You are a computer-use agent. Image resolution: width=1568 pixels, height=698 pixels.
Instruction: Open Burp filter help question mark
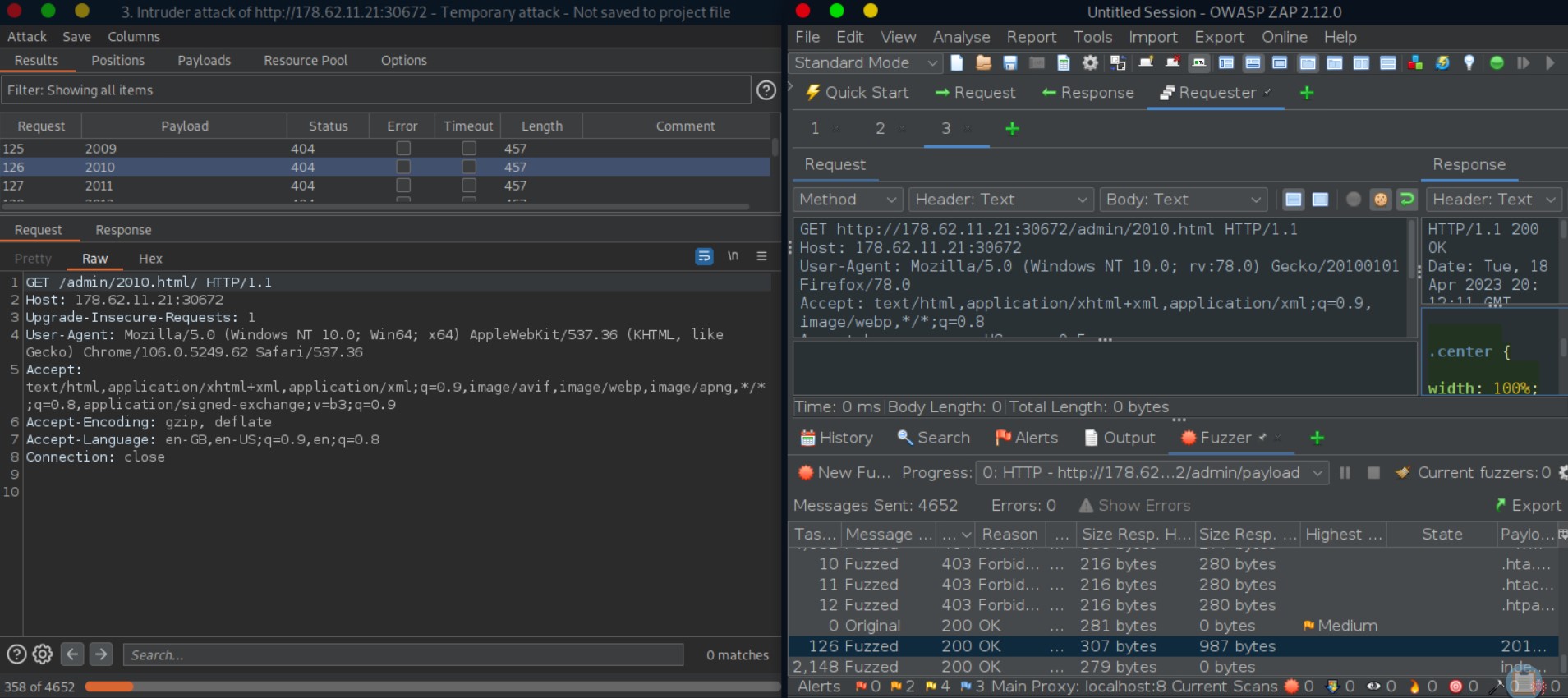tap(766, 90)
